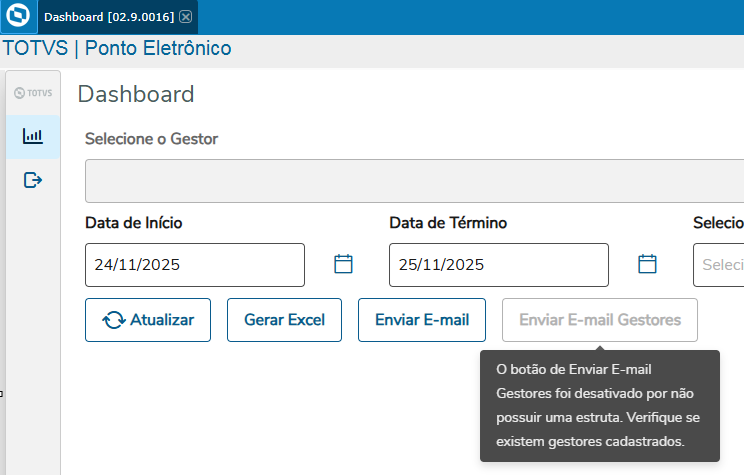Click the TOTVS logo in the title bar
The image size is (744, 475).
pos(17,17)
